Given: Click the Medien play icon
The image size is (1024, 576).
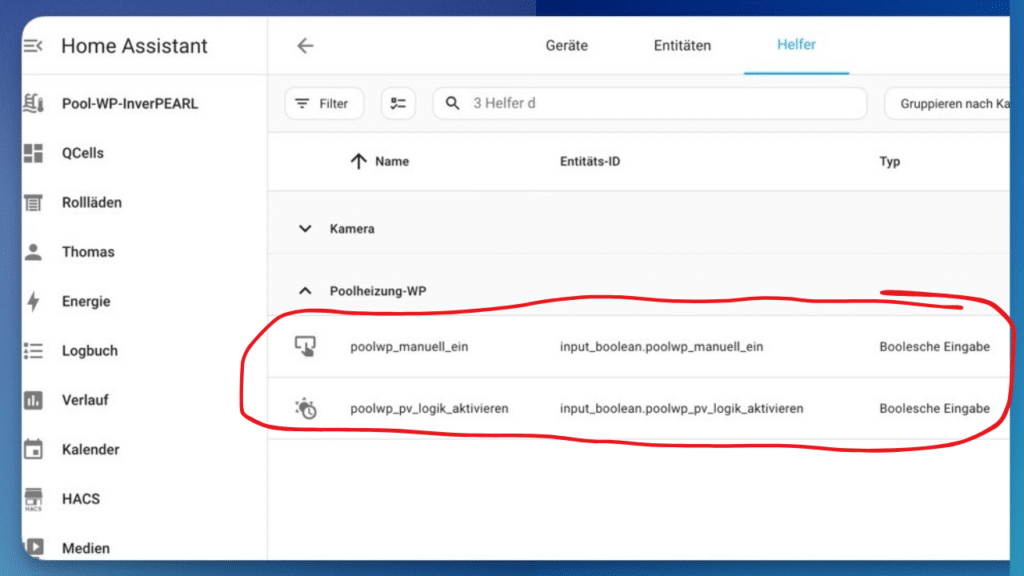Looking at the screenshot, I should [x=35, y=547].
